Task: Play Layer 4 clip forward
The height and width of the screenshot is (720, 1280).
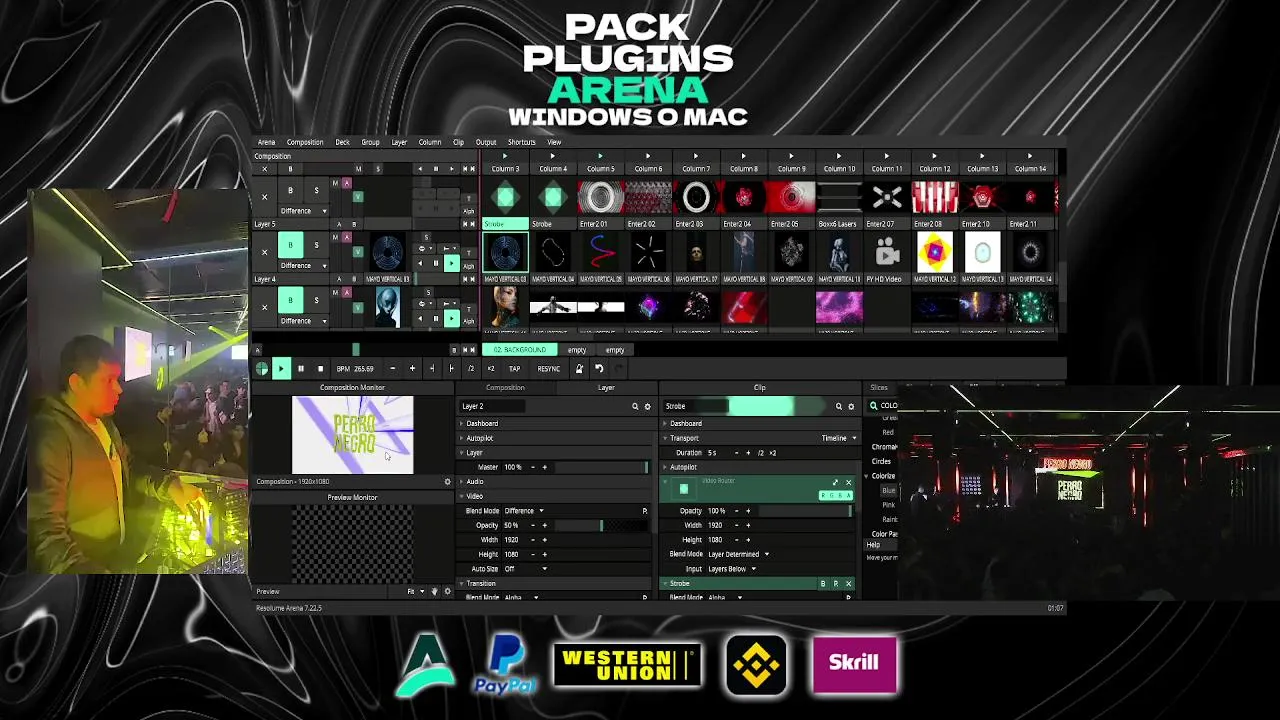Action: coord(451,318)
